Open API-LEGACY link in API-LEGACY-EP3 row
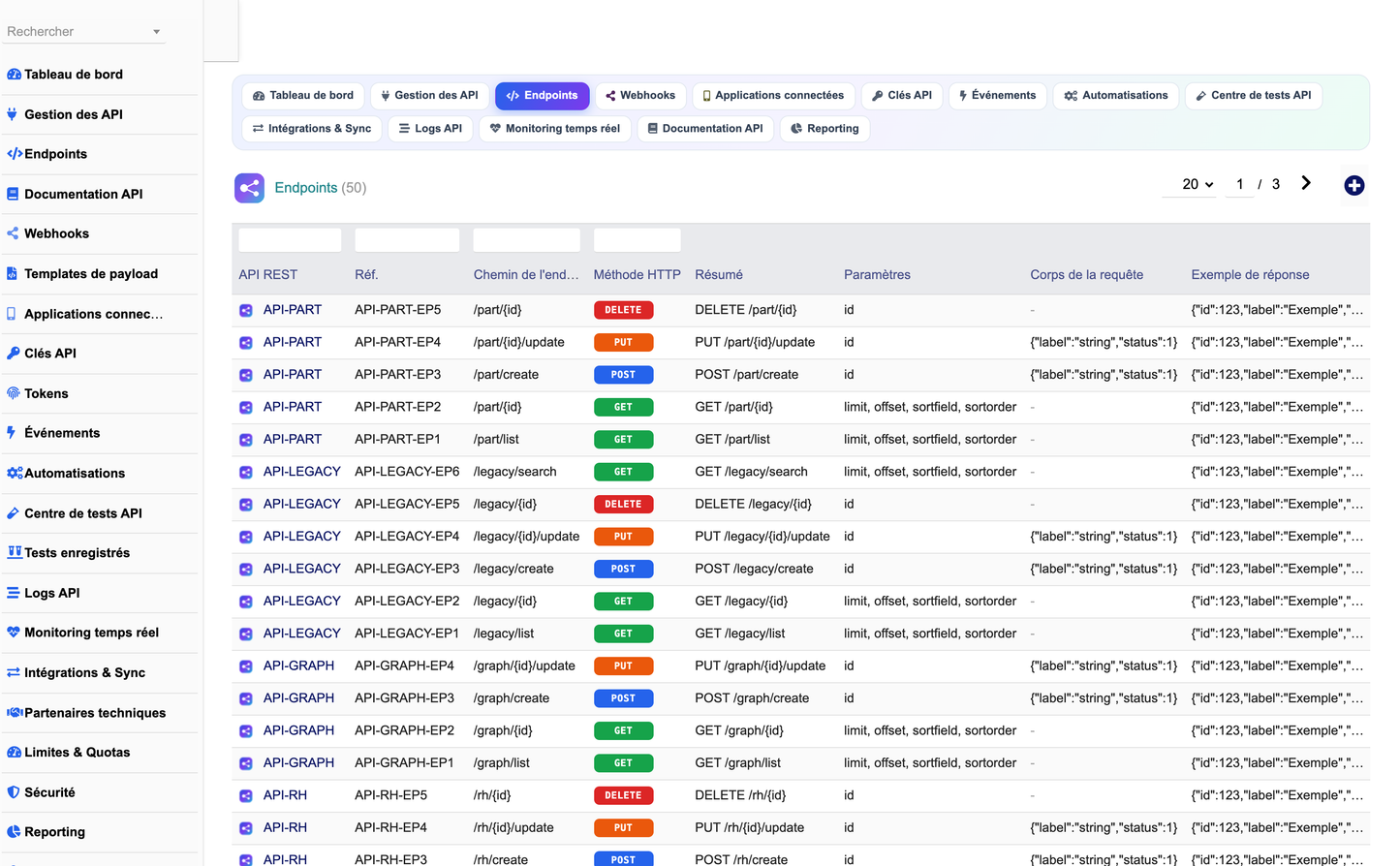Image resolution: width=1400 pixels, height=866 pixels. point(302,569)
